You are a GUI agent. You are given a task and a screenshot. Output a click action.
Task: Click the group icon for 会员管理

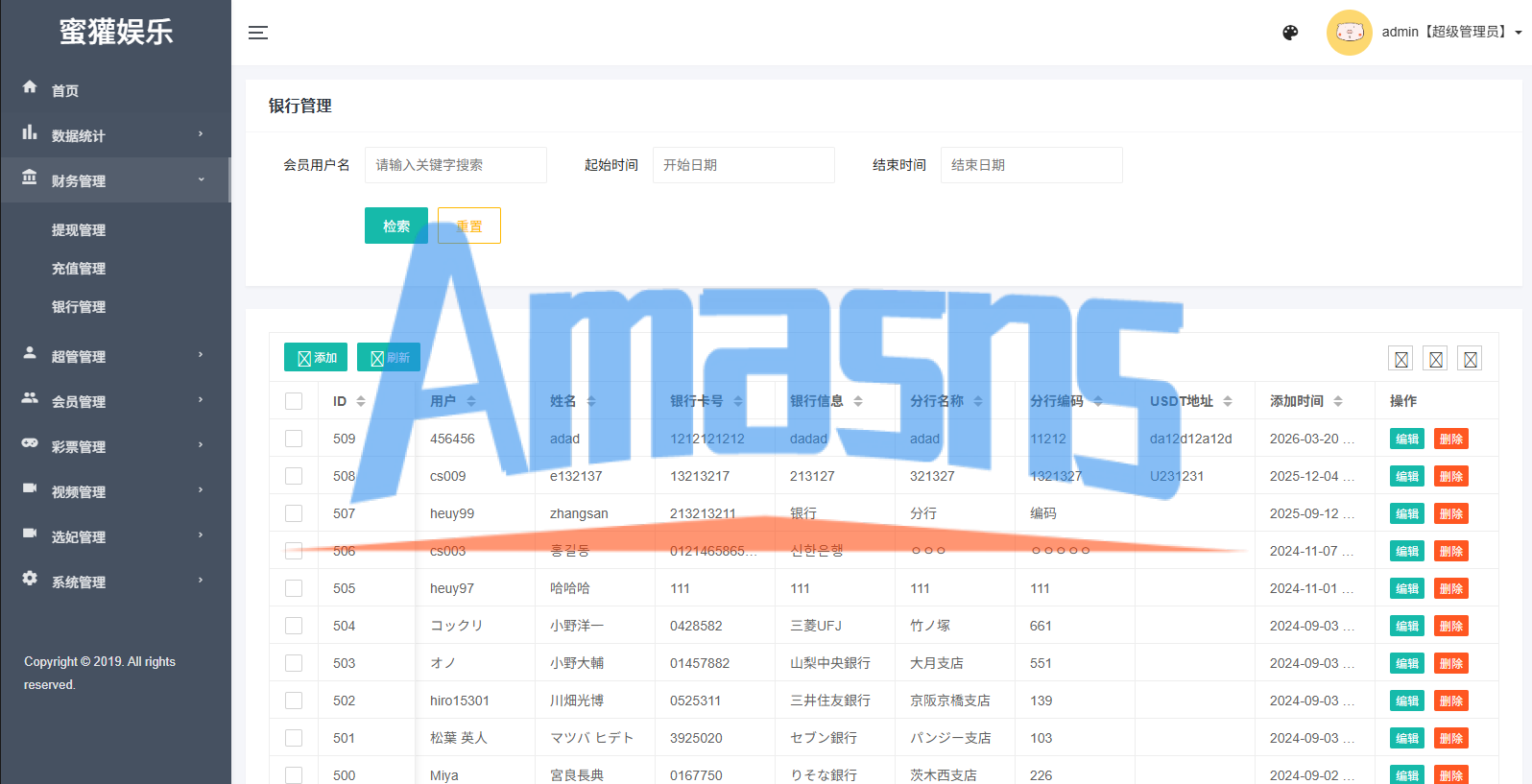pos(30,398)
